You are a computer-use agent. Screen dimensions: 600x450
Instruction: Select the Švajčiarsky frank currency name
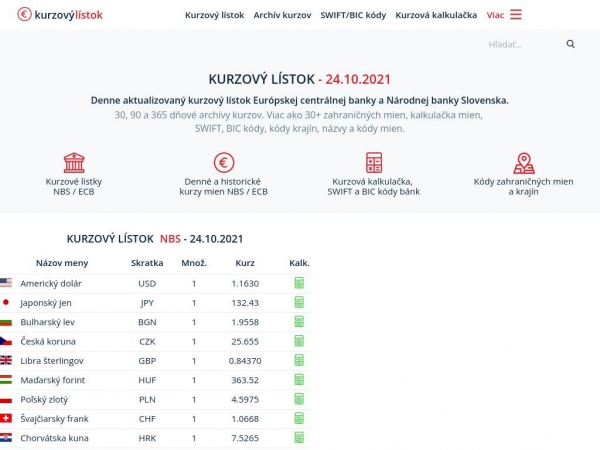pos(54,419)
